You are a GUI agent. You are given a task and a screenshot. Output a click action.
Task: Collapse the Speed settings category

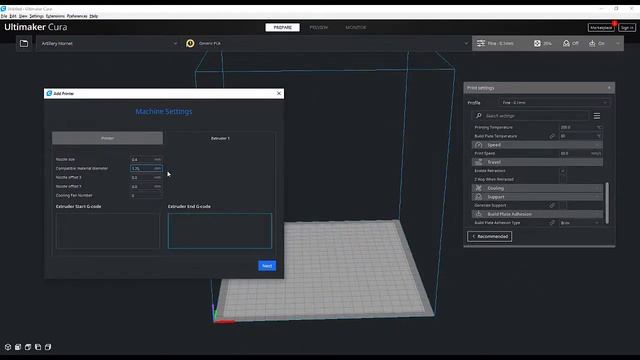(x=537, y=145)
